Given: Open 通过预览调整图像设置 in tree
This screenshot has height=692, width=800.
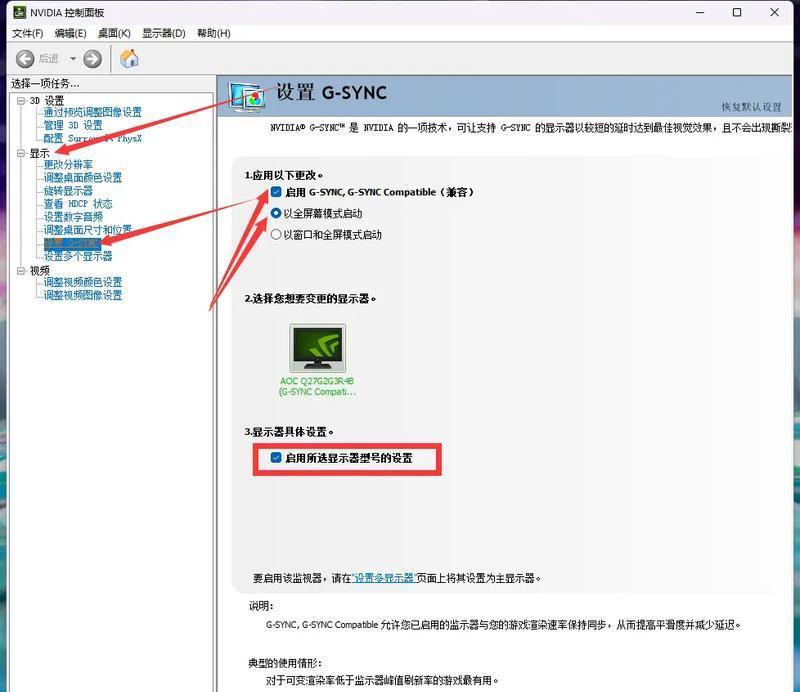Looking at the screenshot, I should coord(92,112).
